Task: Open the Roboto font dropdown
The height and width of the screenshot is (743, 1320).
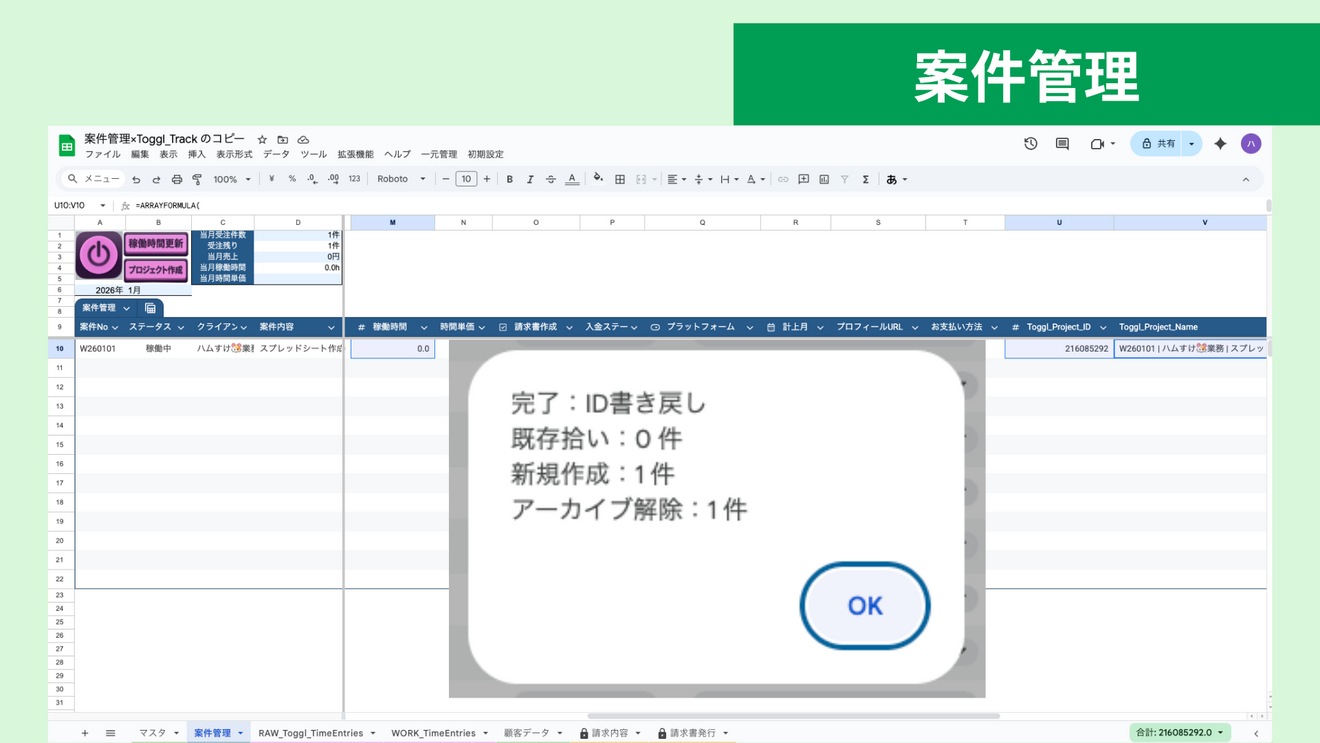Action: click(401, 180)
